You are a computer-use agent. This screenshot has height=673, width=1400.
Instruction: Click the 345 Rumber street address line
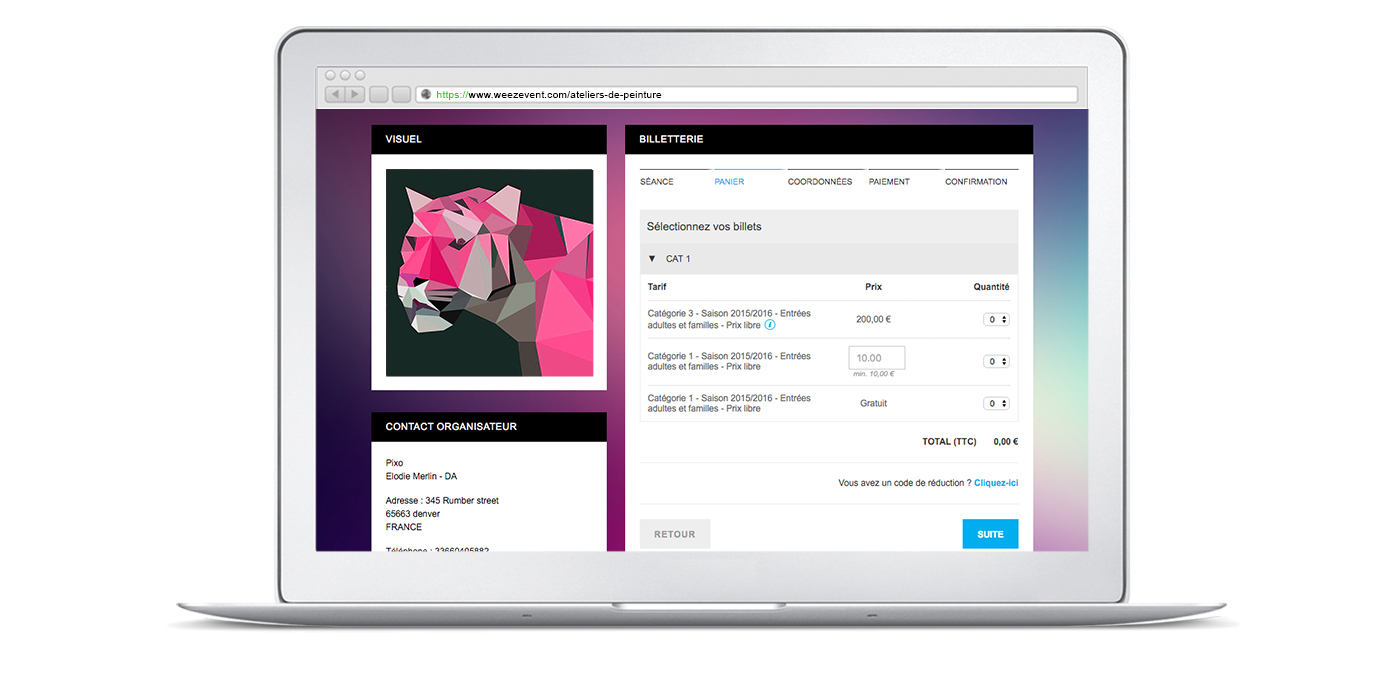442,501
